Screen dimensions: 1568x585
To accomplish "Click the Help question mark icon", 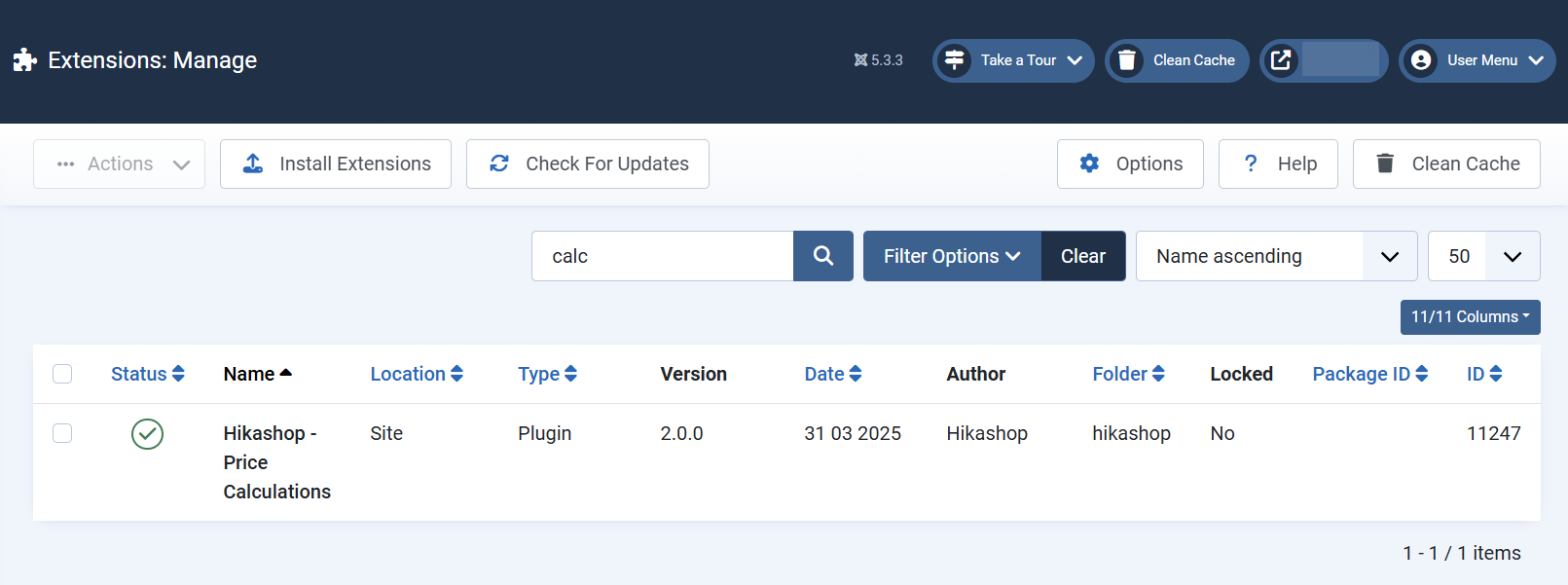I will pyautogui.click(x=1251, y=164).
